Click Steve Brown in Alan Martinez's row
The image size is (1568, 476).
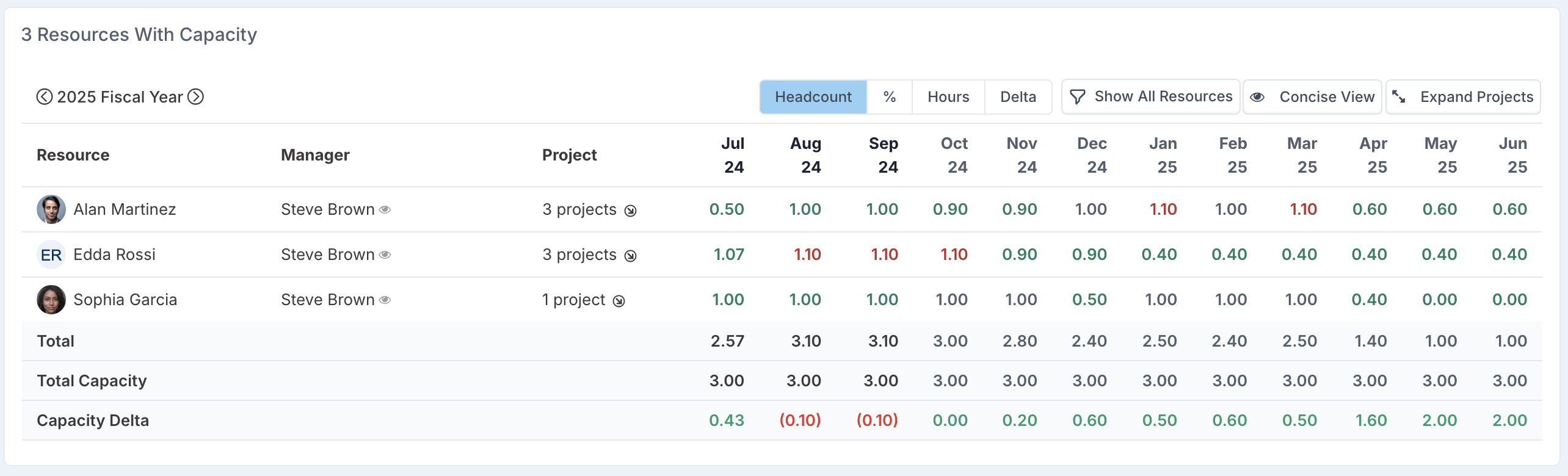328,209
